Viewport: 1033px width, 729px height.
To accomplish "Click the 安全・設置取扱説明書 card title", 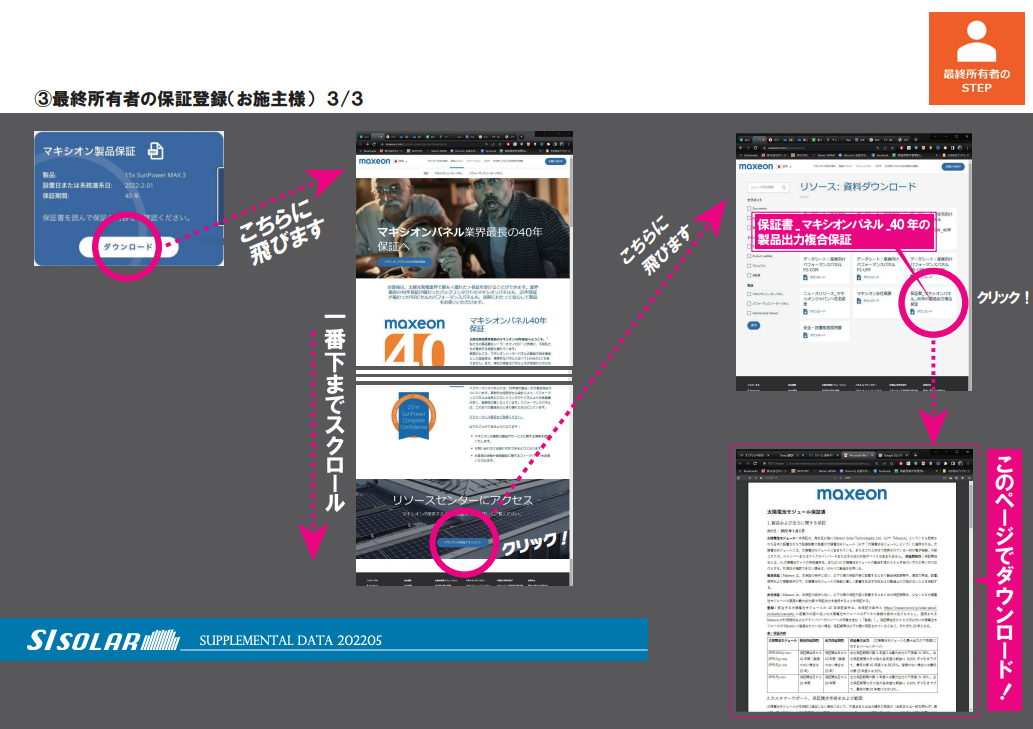I will pyautogui.click(x=822, y=327).
